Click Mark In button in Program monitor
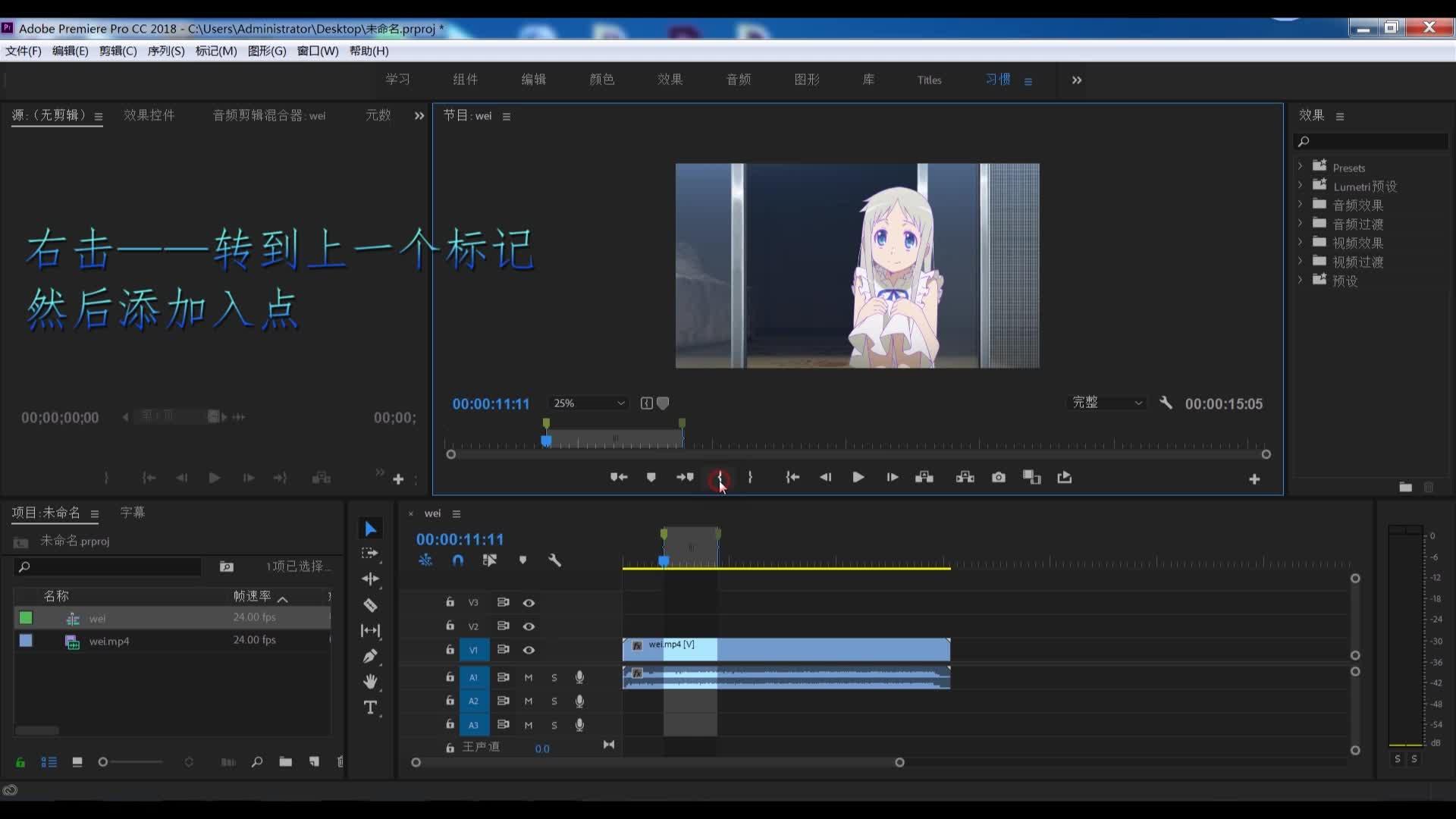Viewport: 1456px width, 819px height. click(719, 477)
